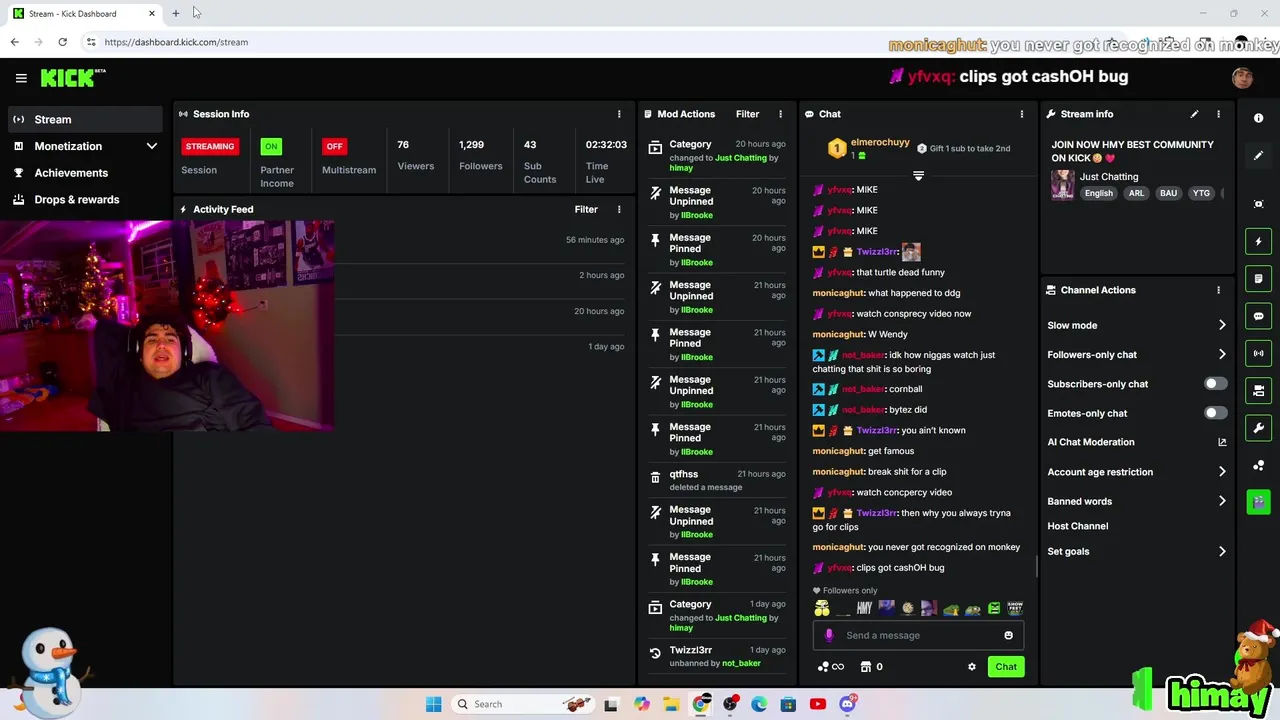Toggle the channel actions panel icon

[1259, 390]
